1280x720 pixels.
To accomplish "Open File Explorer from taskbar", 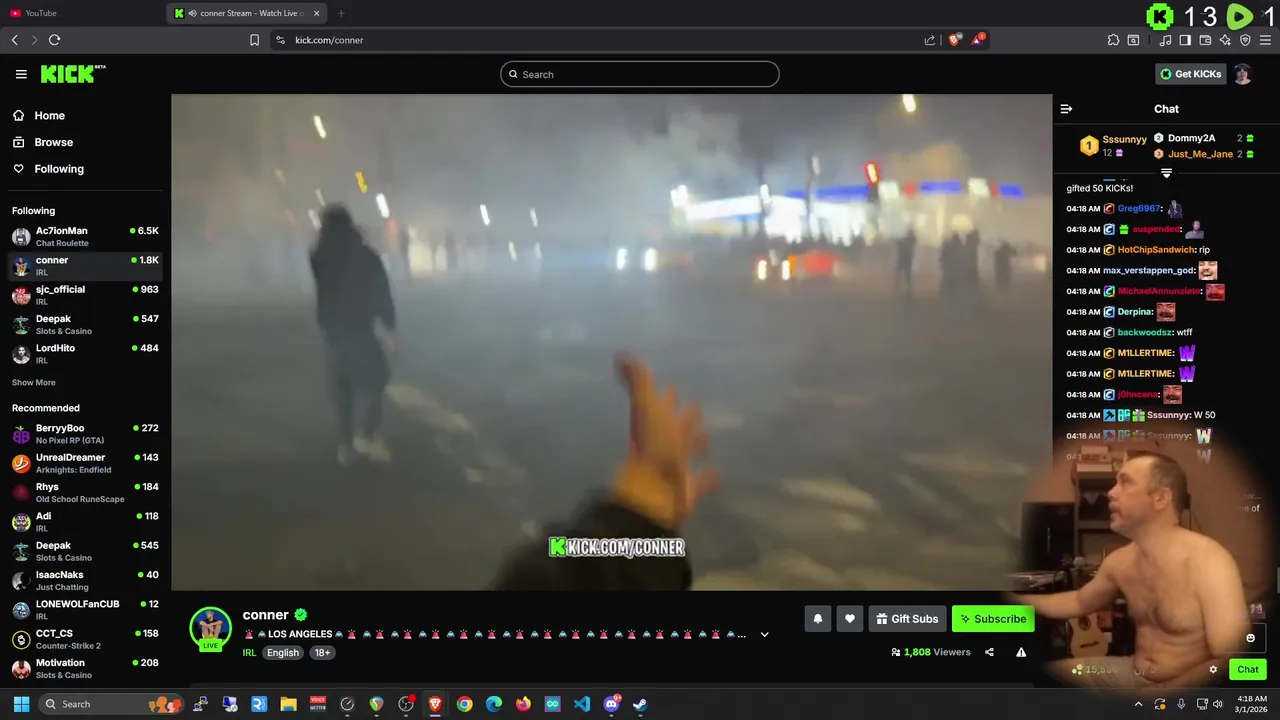I will (288, 704).
